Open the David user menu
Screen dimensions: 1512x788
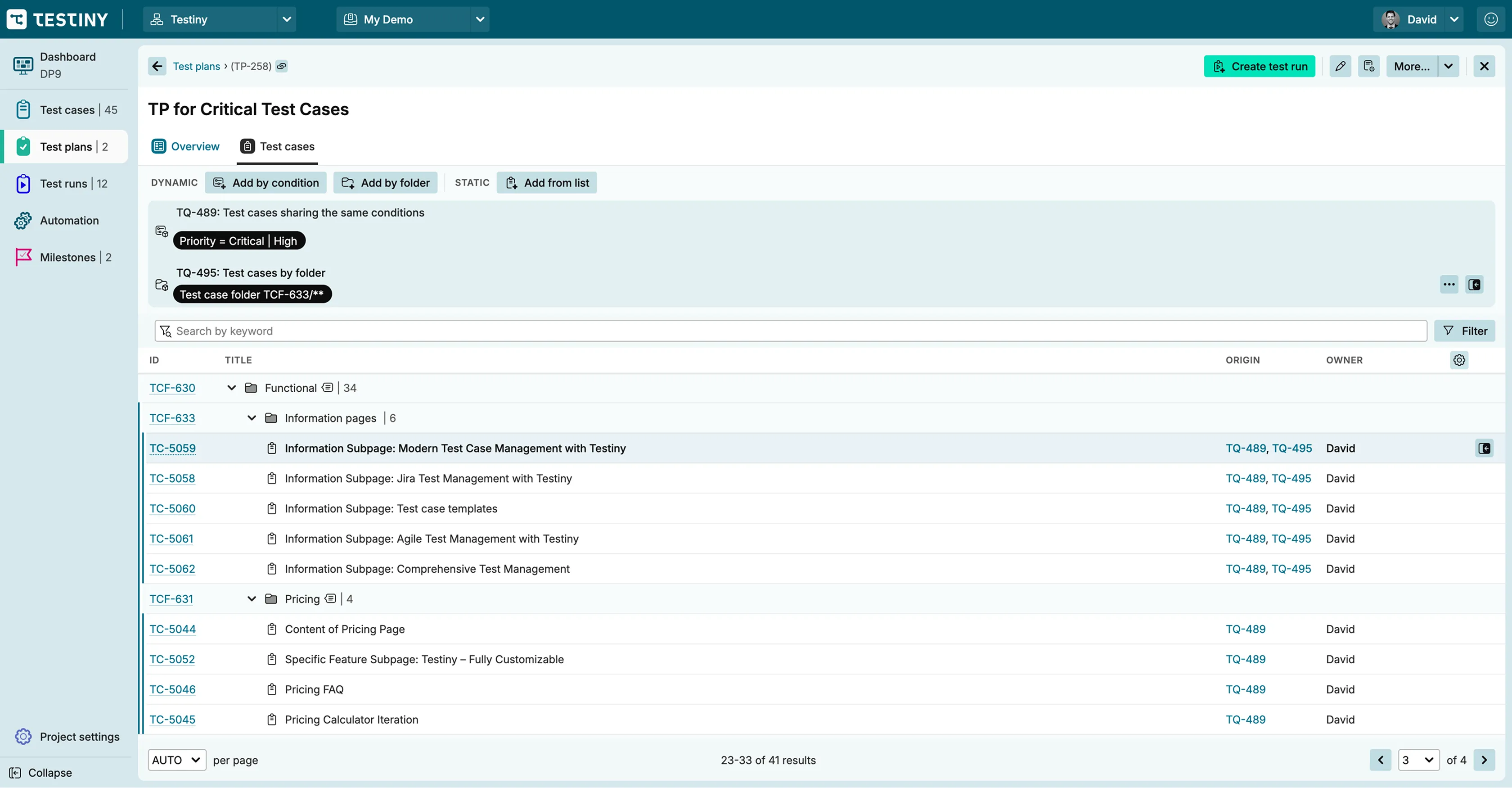coord(1417,19)
